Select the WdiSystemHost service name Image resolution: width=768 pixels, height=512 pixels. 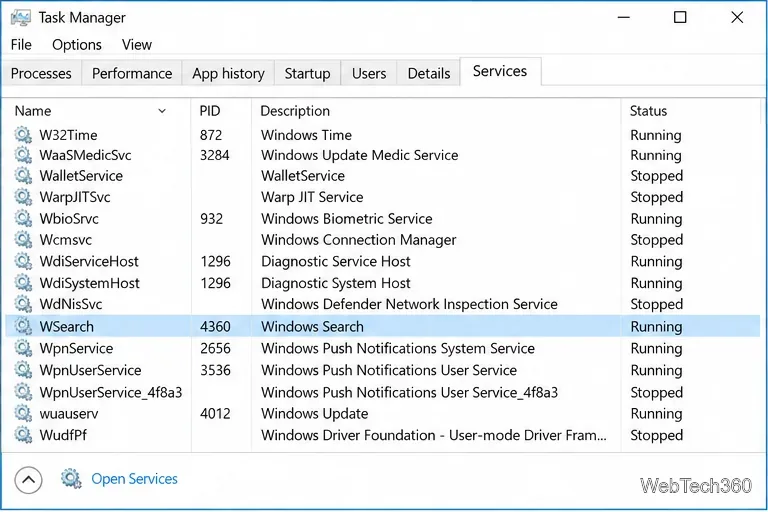point(90,283)
